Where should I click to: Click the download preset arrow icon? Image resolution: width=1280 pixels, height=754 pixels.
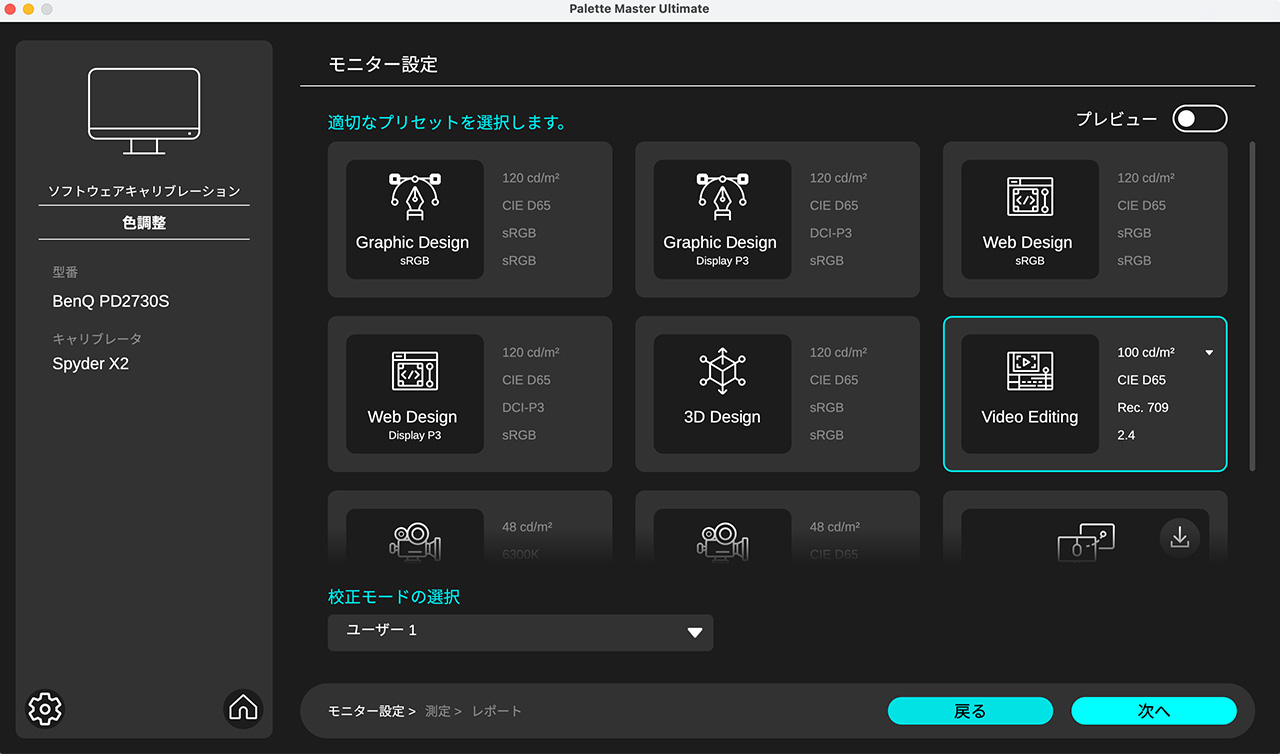point(1179,538)
